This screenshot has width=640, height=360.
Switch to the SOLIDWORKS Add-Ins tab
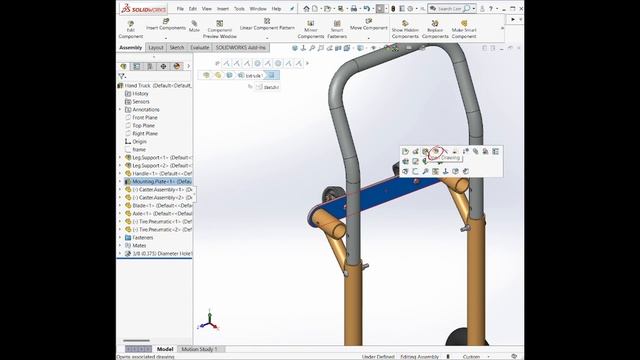click(x=240, y=48)
